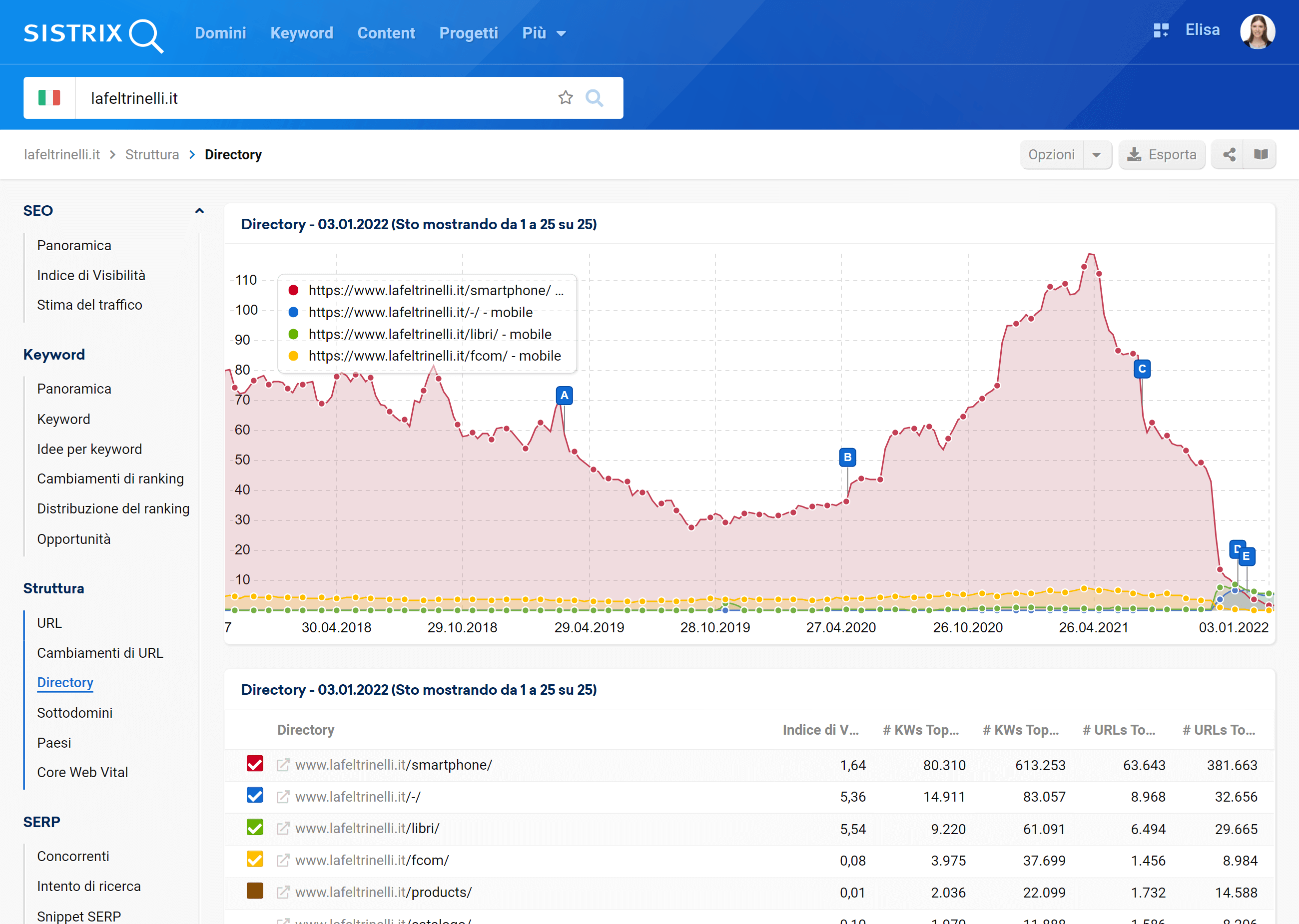Uncheck the /-/ directory blue checkbox
Viewport: 1299px width, 924px height.
tap(255, 796)
